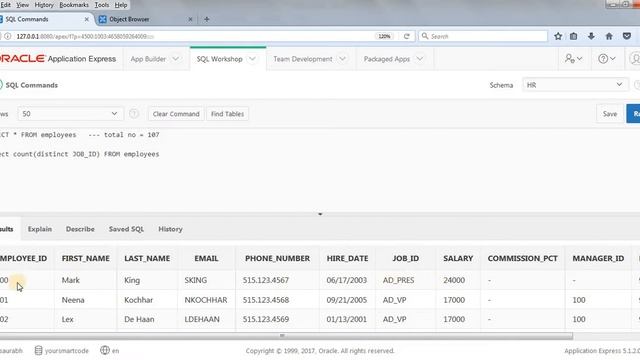
Task: Open the Team Development tab
Action: 303,59
